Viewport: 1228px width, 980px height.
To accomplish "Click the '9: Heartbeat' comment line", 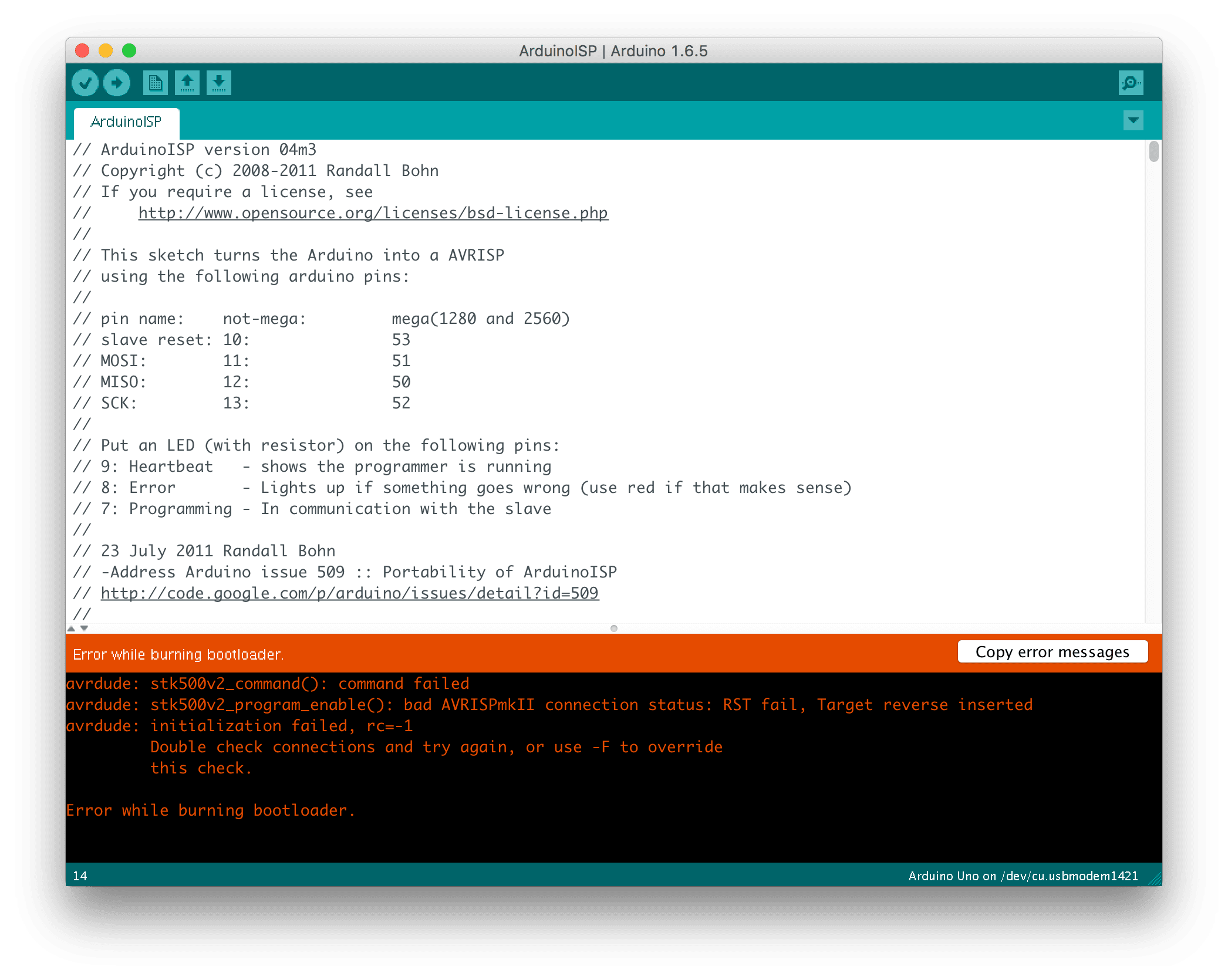I will 312,467.
